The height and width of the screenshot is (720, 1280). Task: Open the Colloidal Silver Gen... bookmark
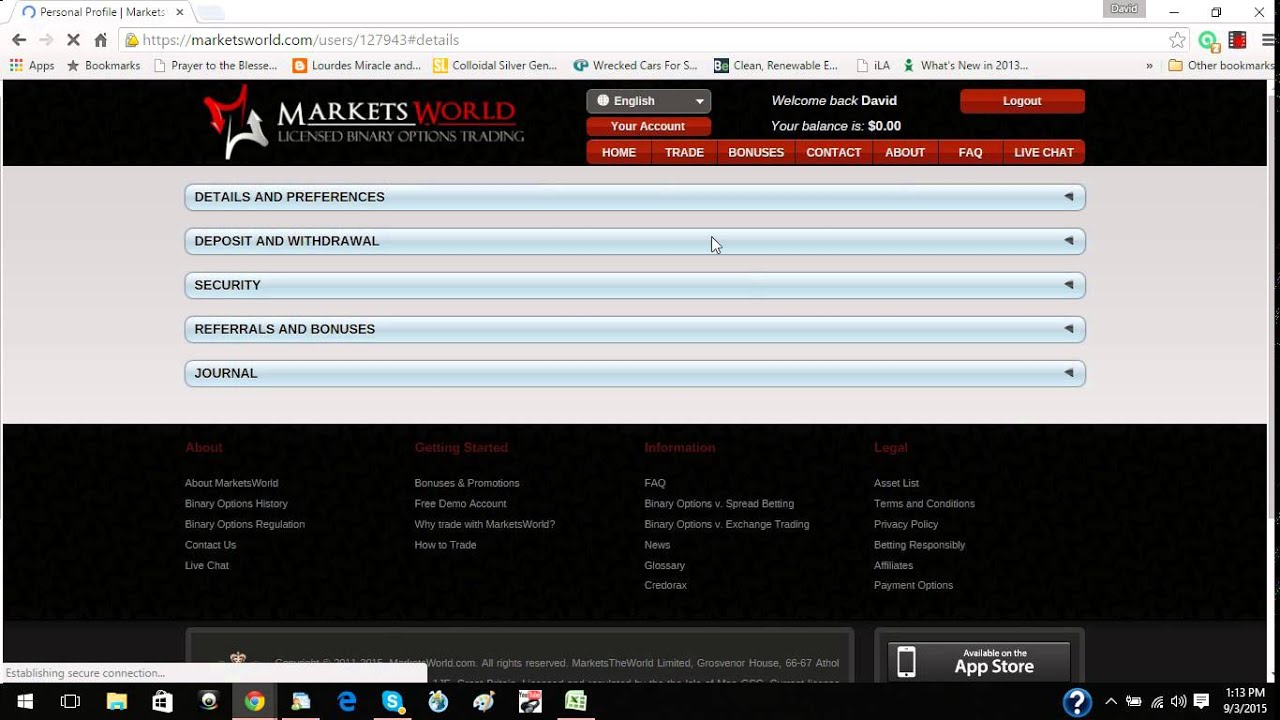[495, 66]
